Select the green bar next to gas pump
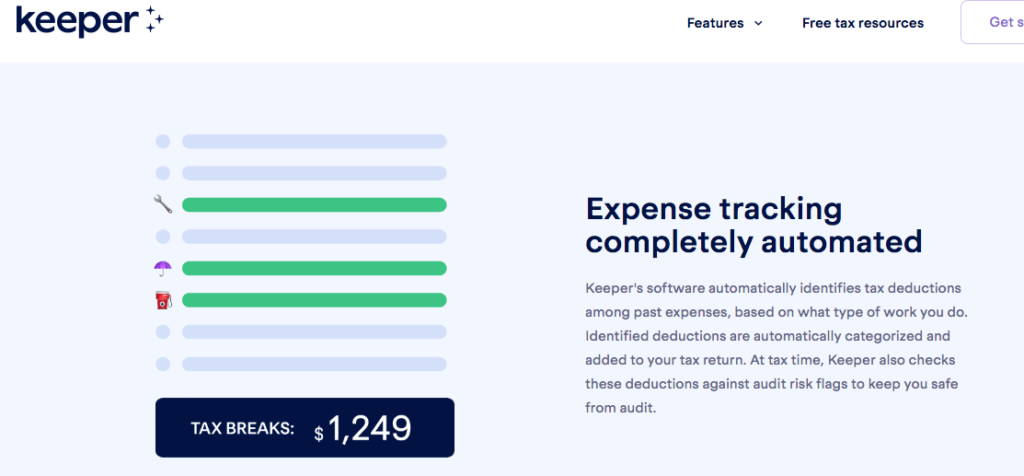The image size is (1024, 476). pyautogui.click(x=314, y=300)
